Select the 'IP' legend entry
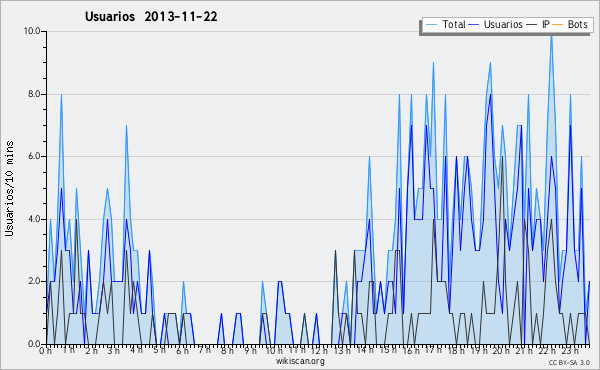 click(538, 24)
